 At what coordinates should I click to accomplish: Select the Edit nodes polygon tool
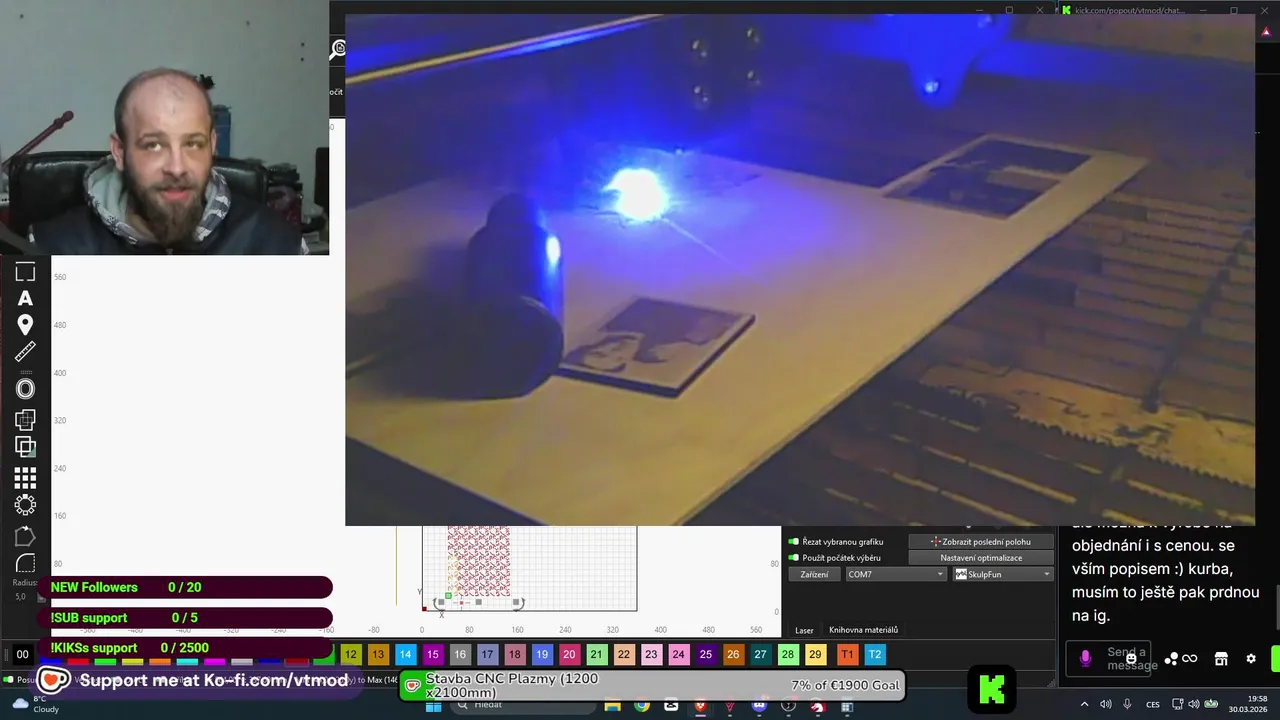[25, 537]
